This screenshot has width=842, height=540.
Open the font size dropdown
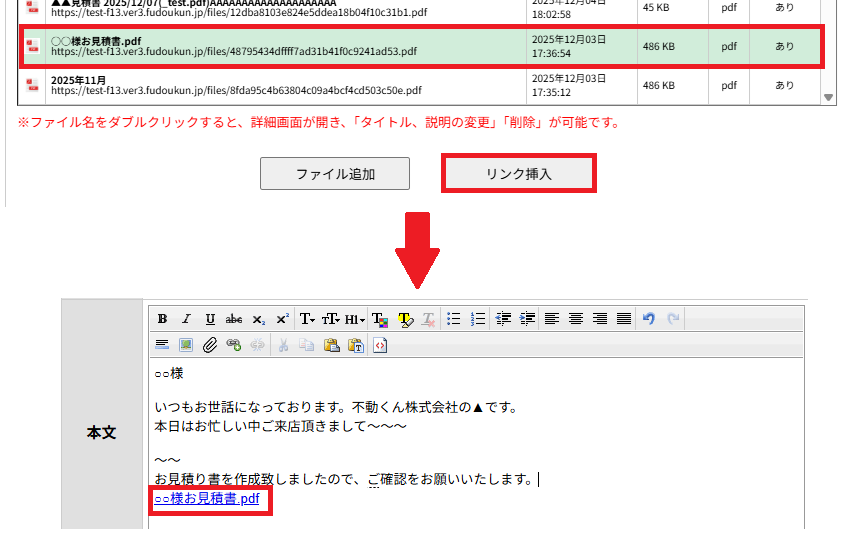click(331, 319)
